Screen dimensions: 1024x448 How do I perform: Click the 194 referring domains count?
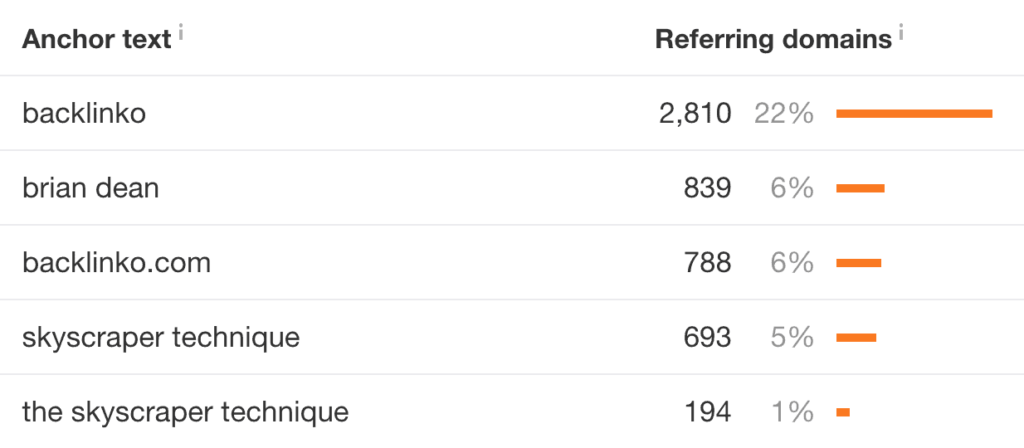pos(708,411)
